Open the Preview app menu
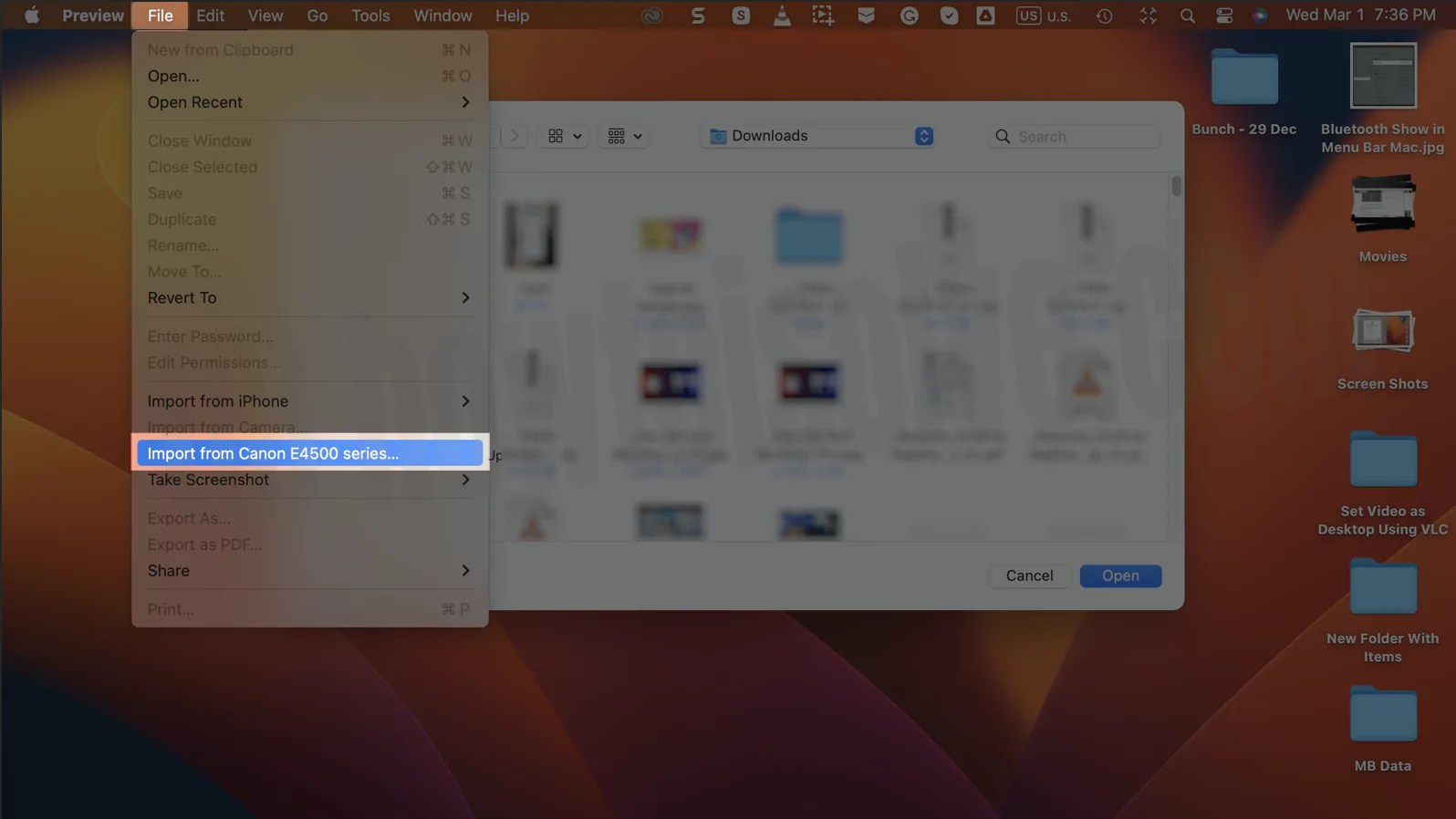Viewport: 1456px width, 819px height. (x=93, y=16)
